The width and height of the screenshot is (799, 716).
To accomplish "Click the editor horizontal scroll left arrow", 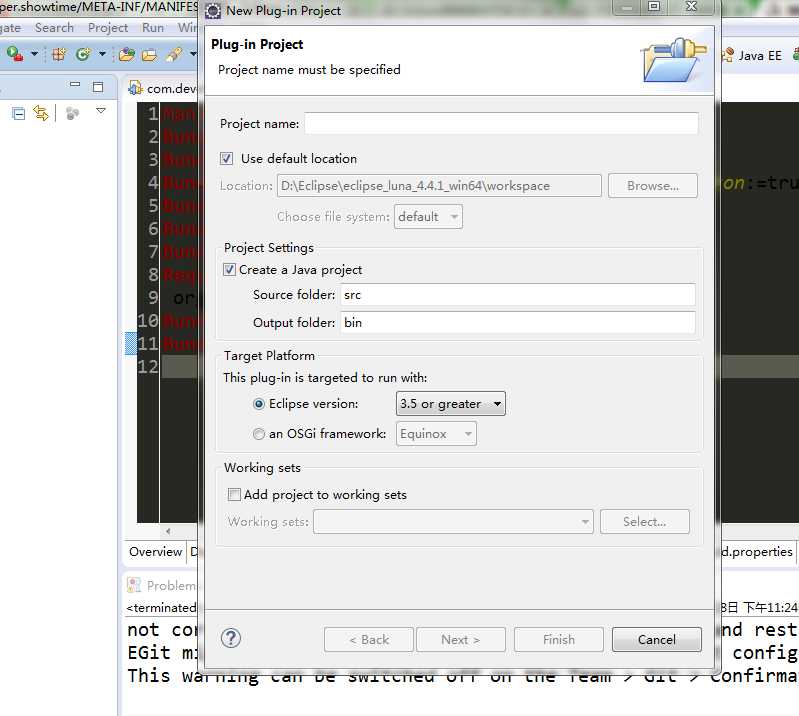I will coord(168,532).
